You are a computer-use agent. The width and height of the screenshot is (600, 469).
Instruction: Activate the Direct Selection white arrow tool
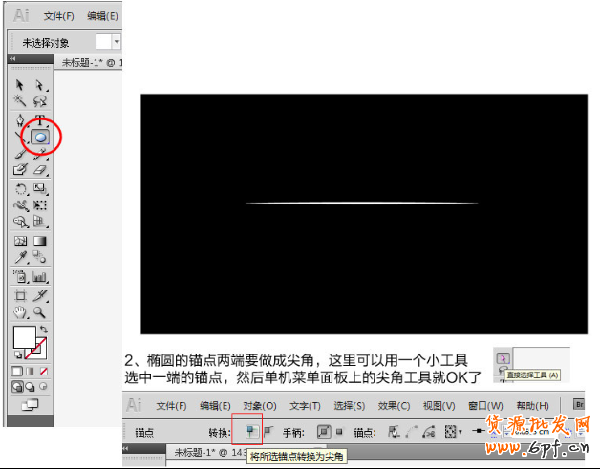pyautogui.click(x=41, y=85)
